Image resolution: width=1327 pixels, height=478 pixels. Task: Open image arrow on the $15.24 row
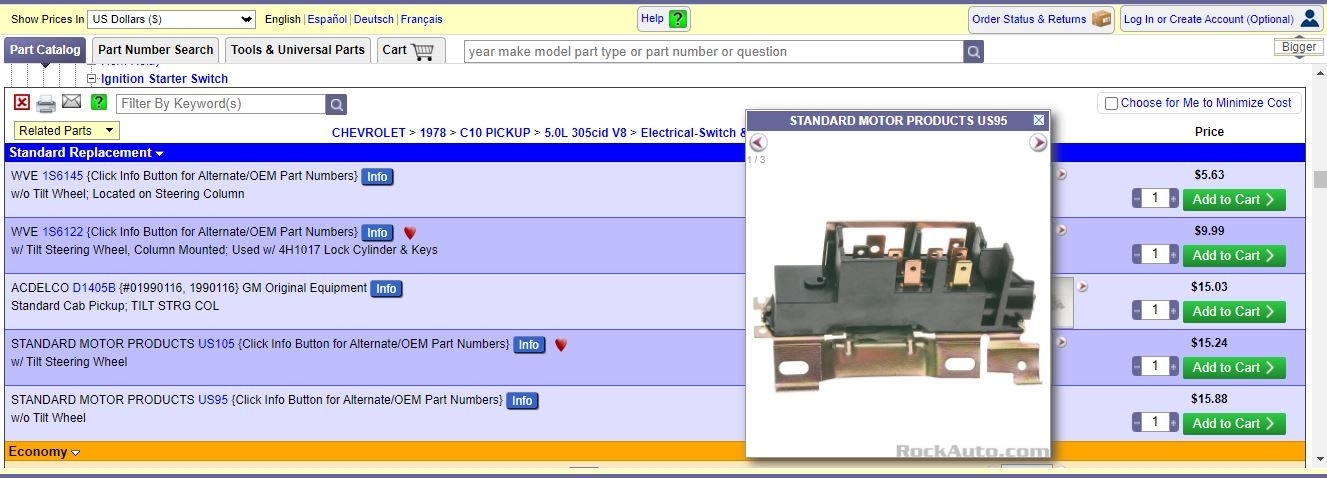[x=1061, y=342]
